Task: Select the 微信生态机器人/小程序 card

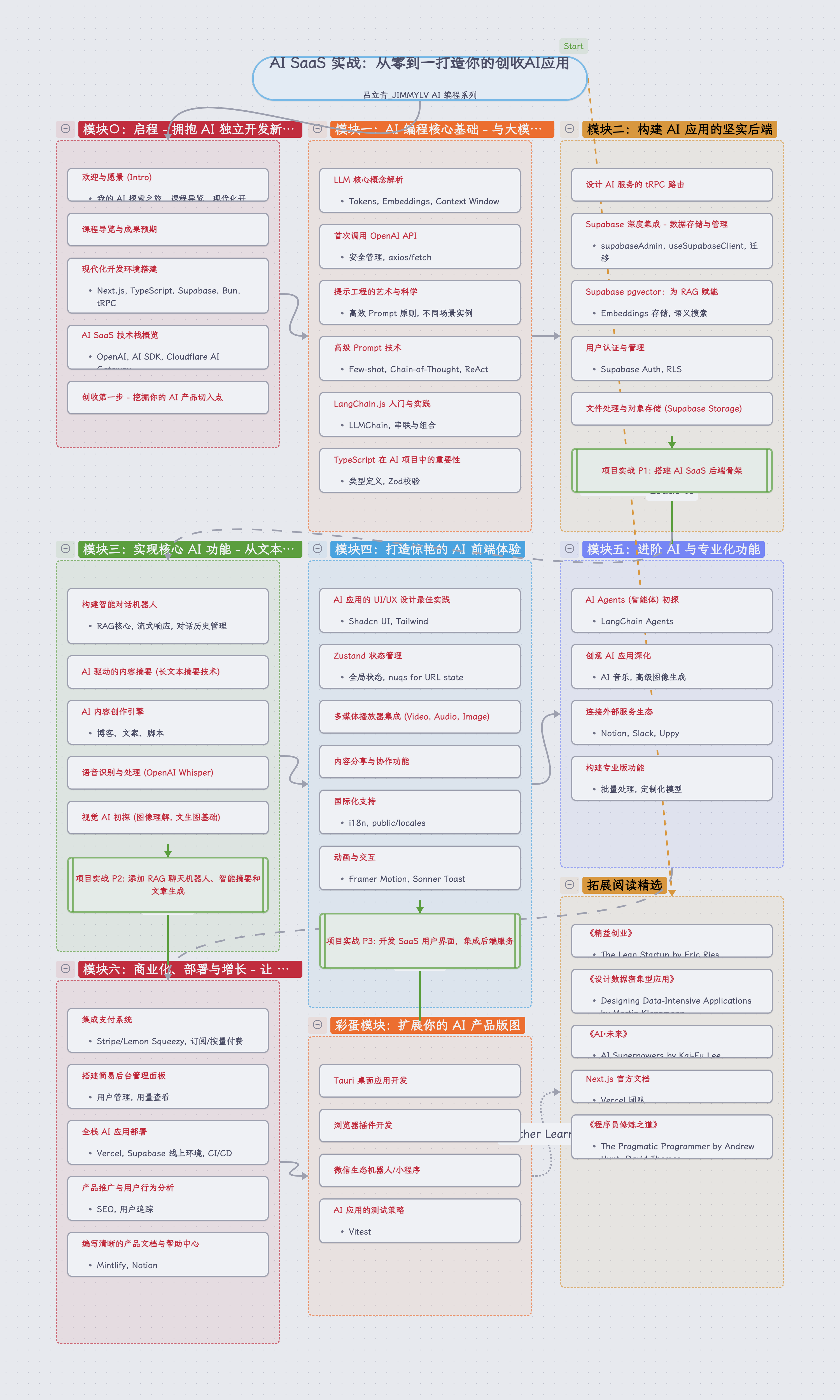Action: coord(419,1170)
